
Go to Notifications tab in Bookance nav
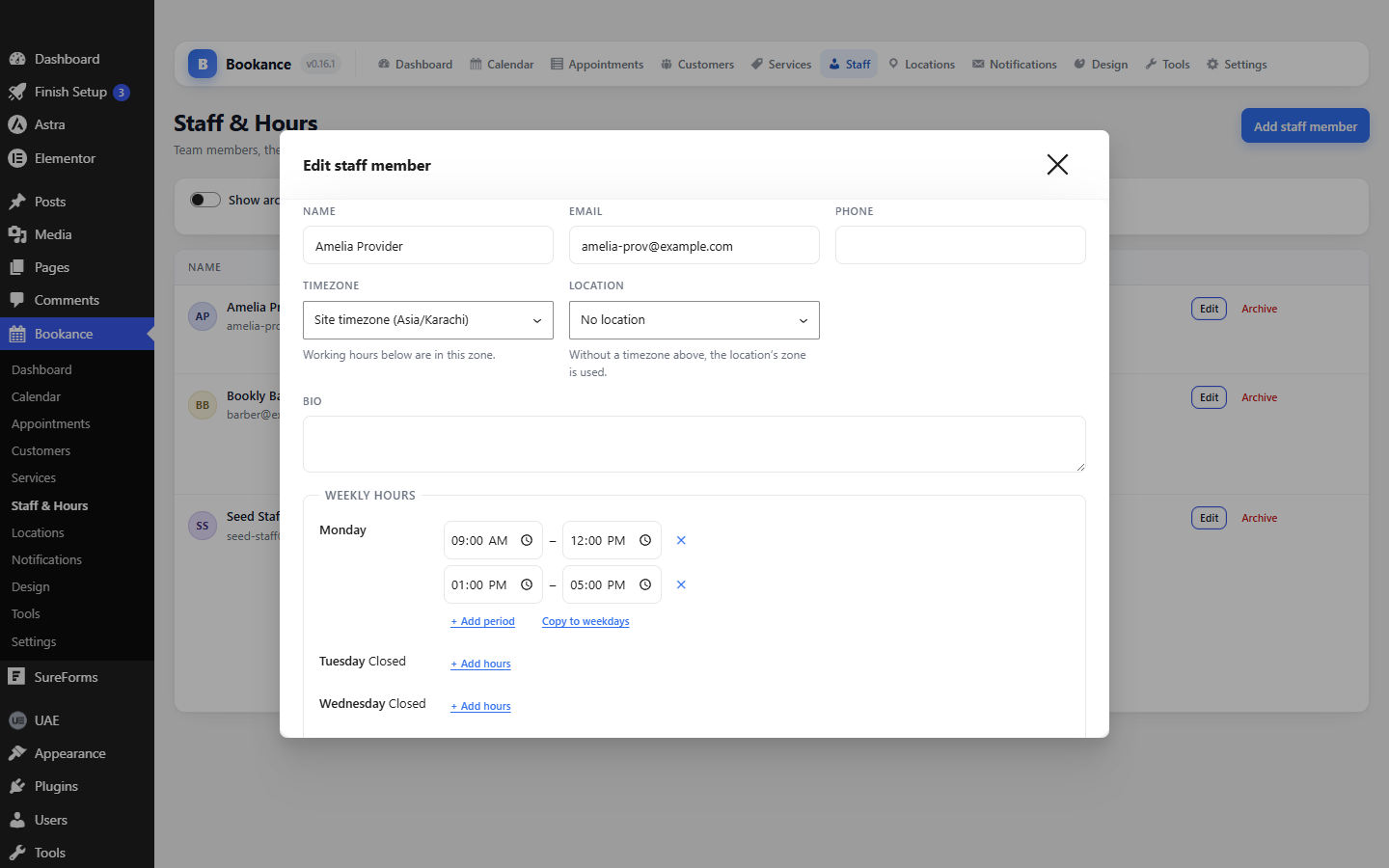[1015, 65]
